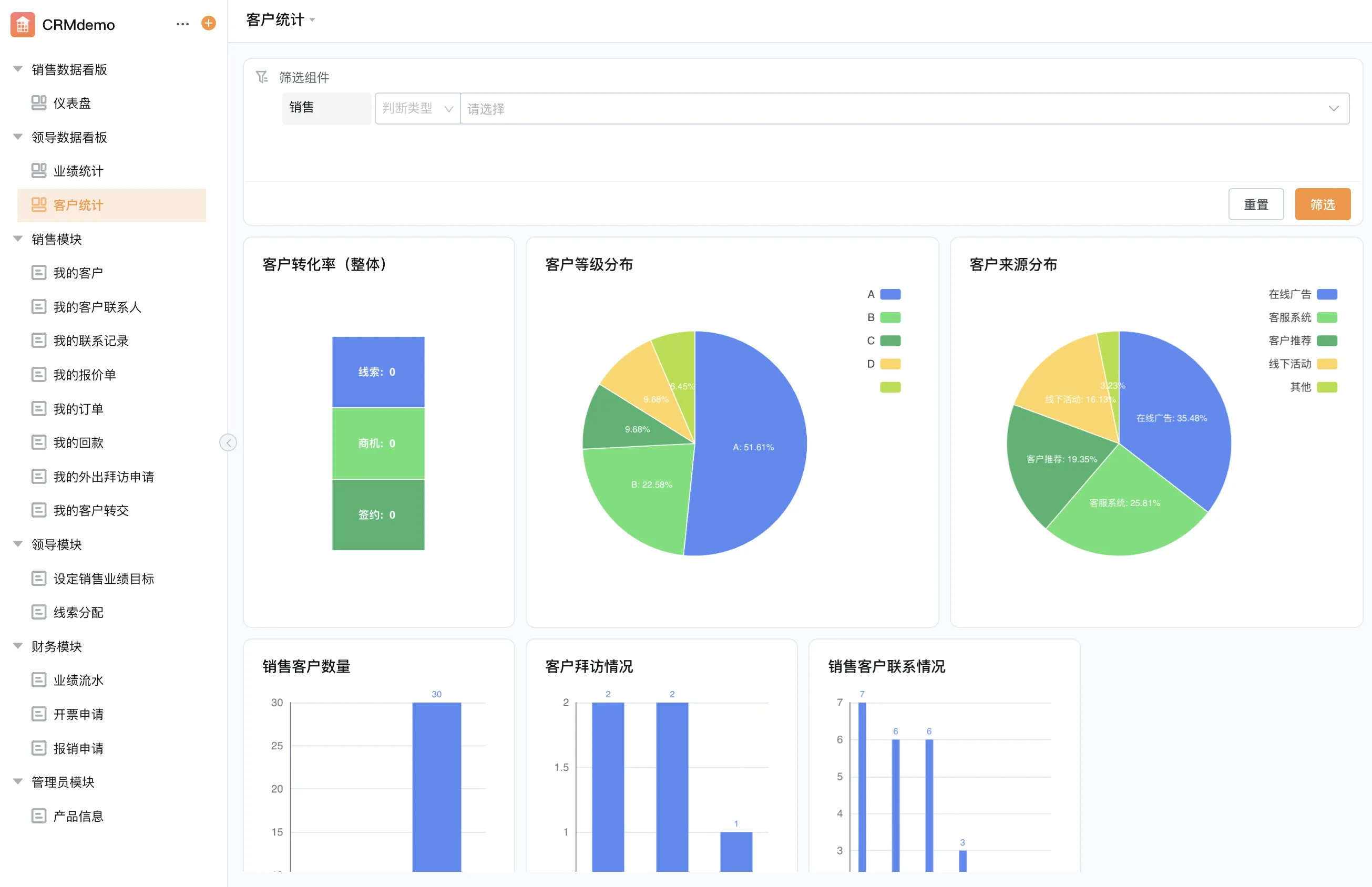The width and height of the screenshot is (1372, 887).
Task: Click the filter funnel icon
Action: [x=262, y=77]
